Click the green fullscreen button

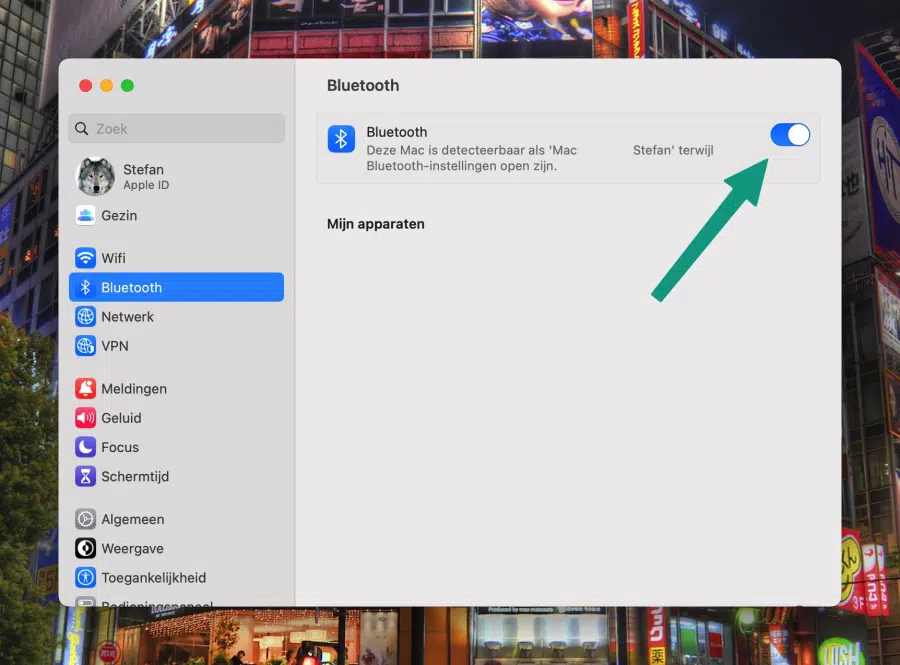tap(127, 85)
